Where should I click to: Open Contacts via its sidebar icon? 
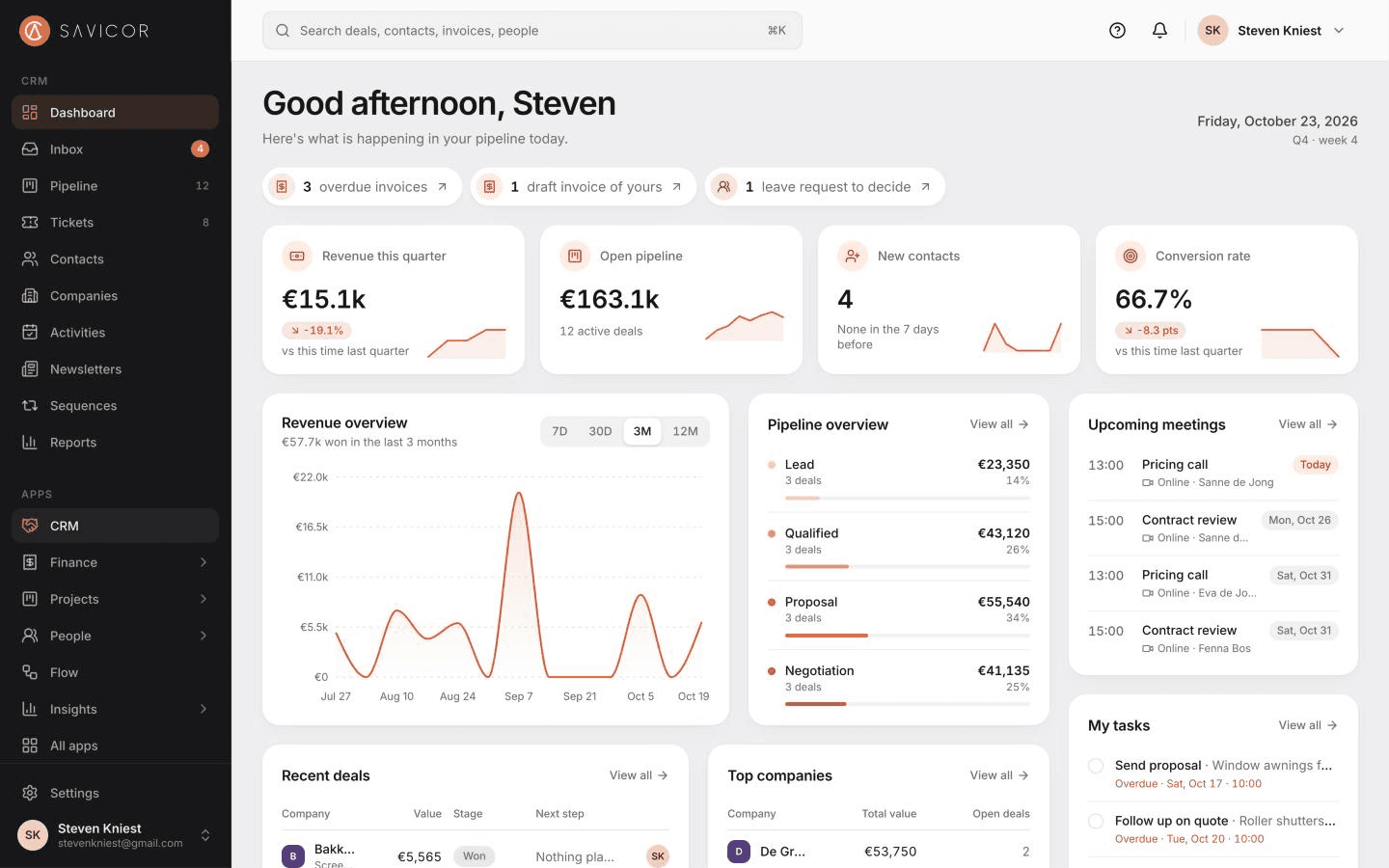(x=30, y=259)
